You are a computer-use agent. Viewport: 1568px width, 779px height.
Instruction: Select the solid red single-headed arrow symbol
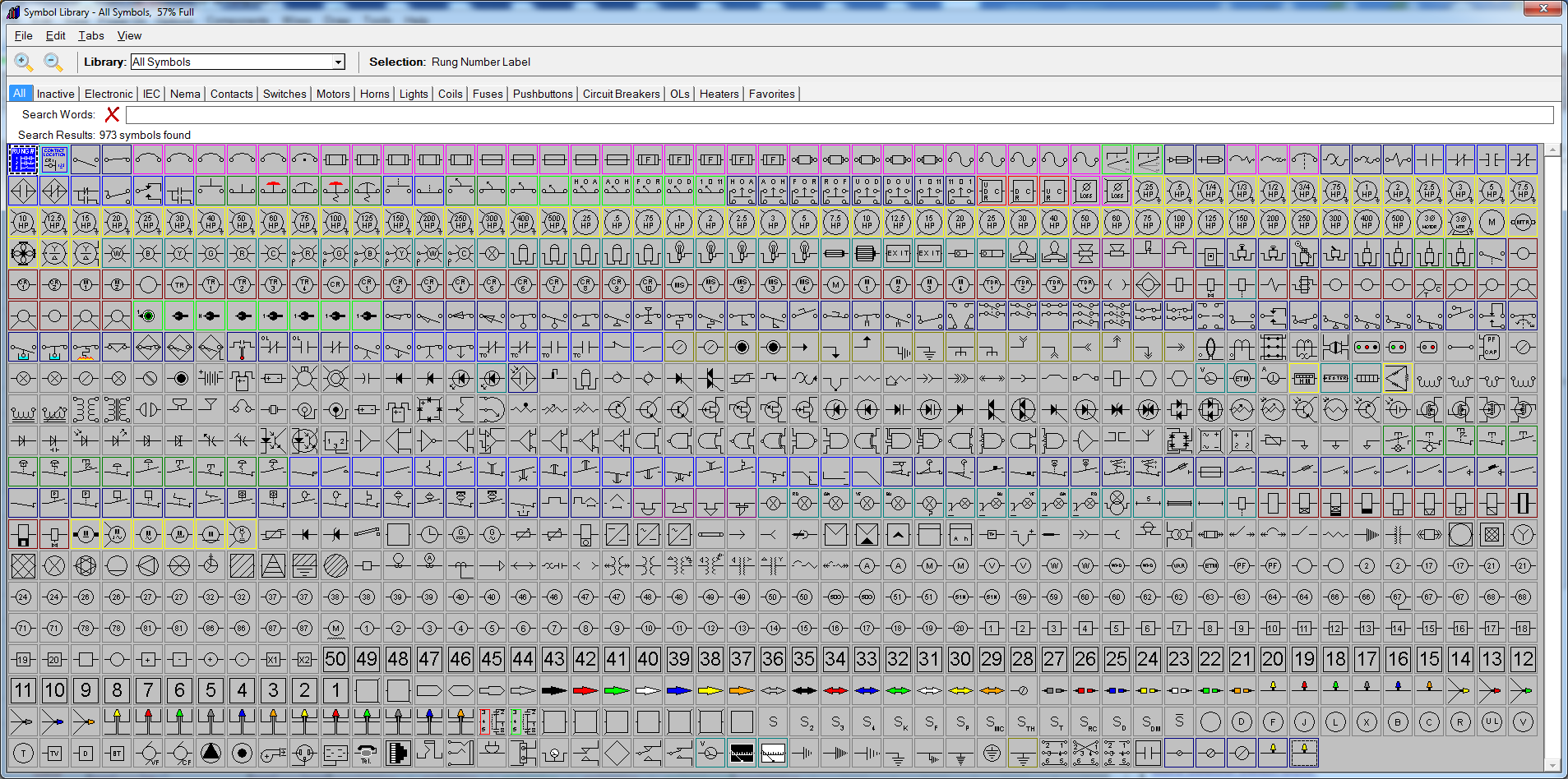tap(585, 691)
